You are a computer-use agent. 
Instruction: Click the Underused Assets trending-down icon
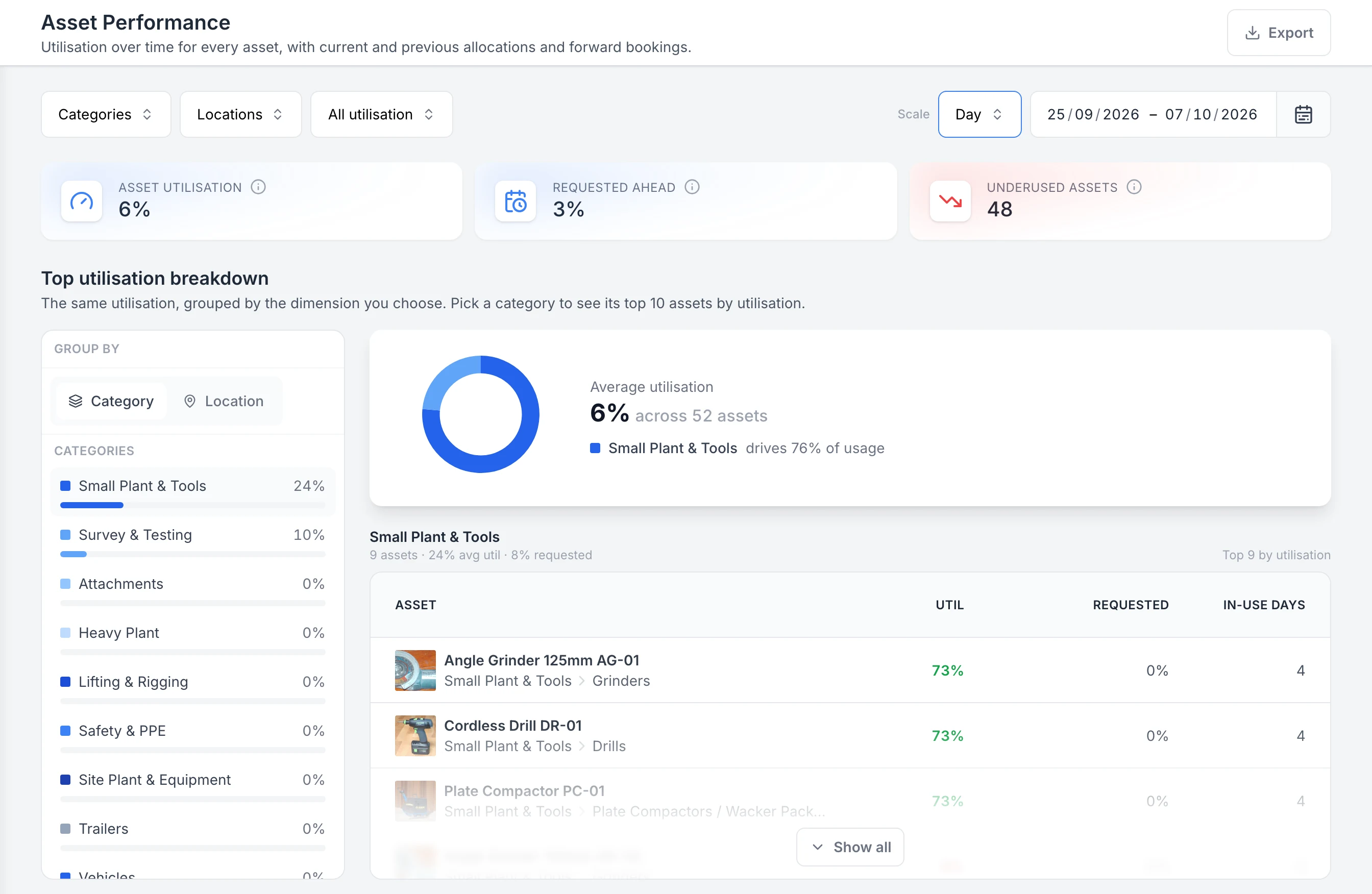(950, 201)
